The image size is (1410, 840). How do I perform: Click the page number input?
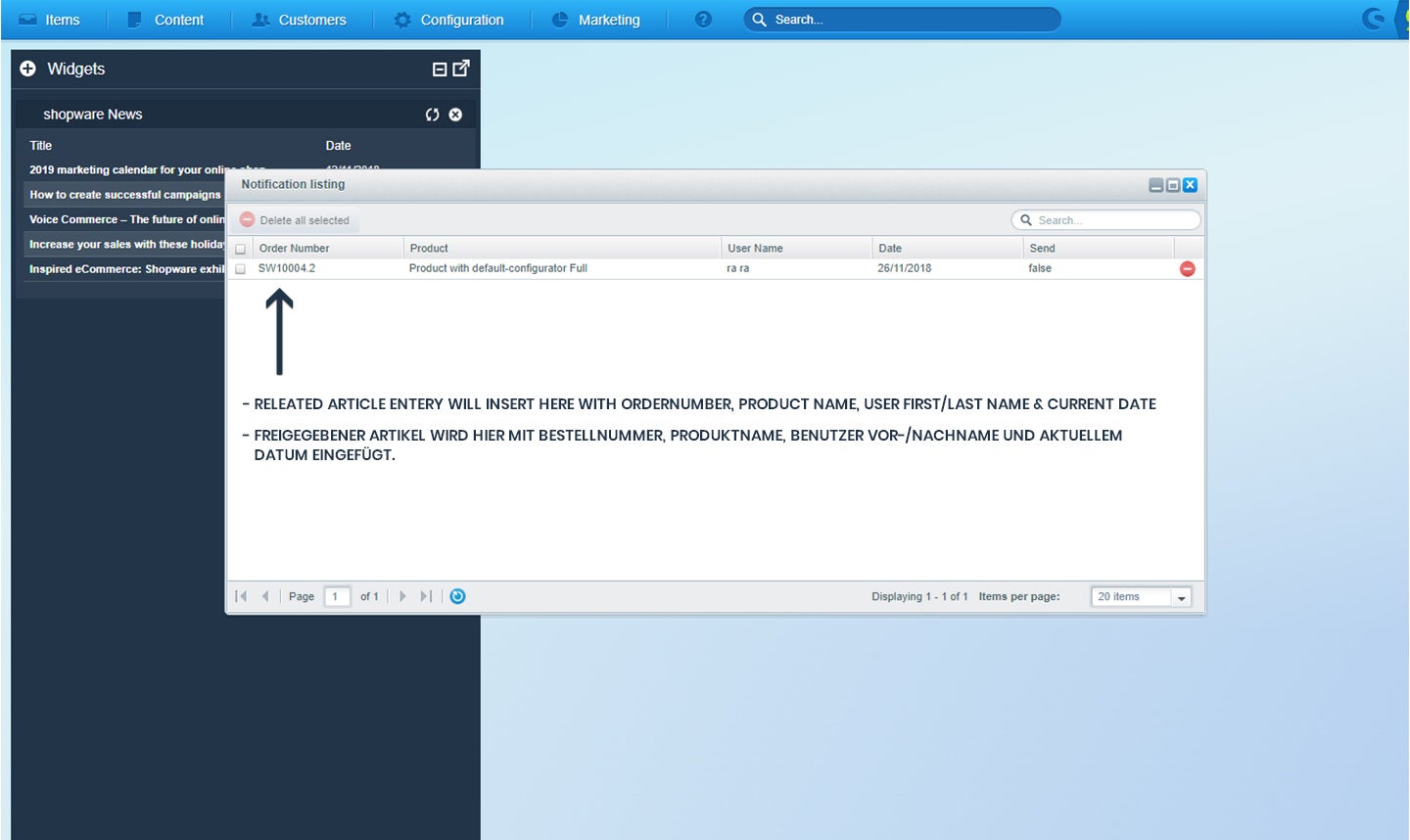point(337,596)
